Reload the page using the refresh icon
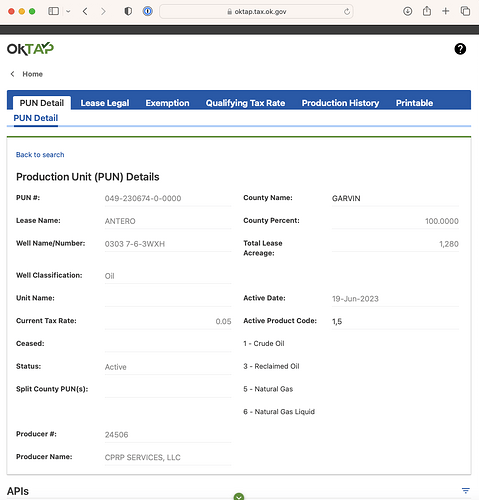479x500 pixels. (x=347, y=12)
